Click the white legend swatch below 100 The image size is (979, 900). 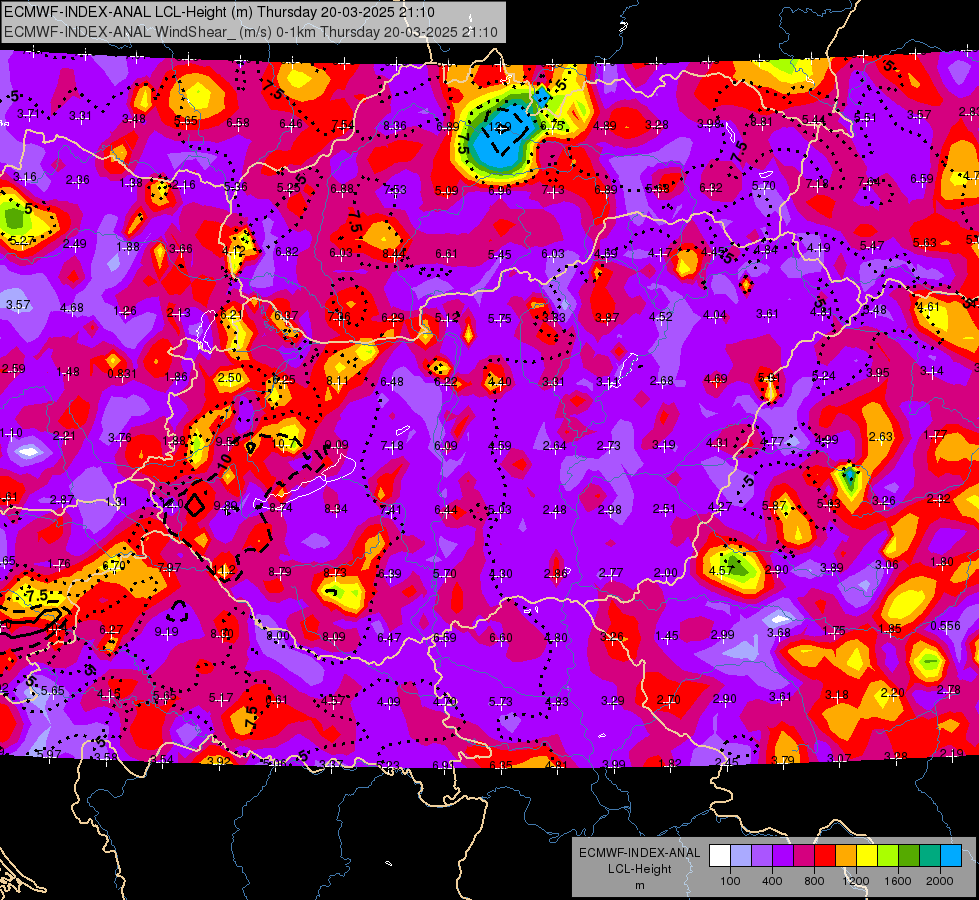coord(720,856)
